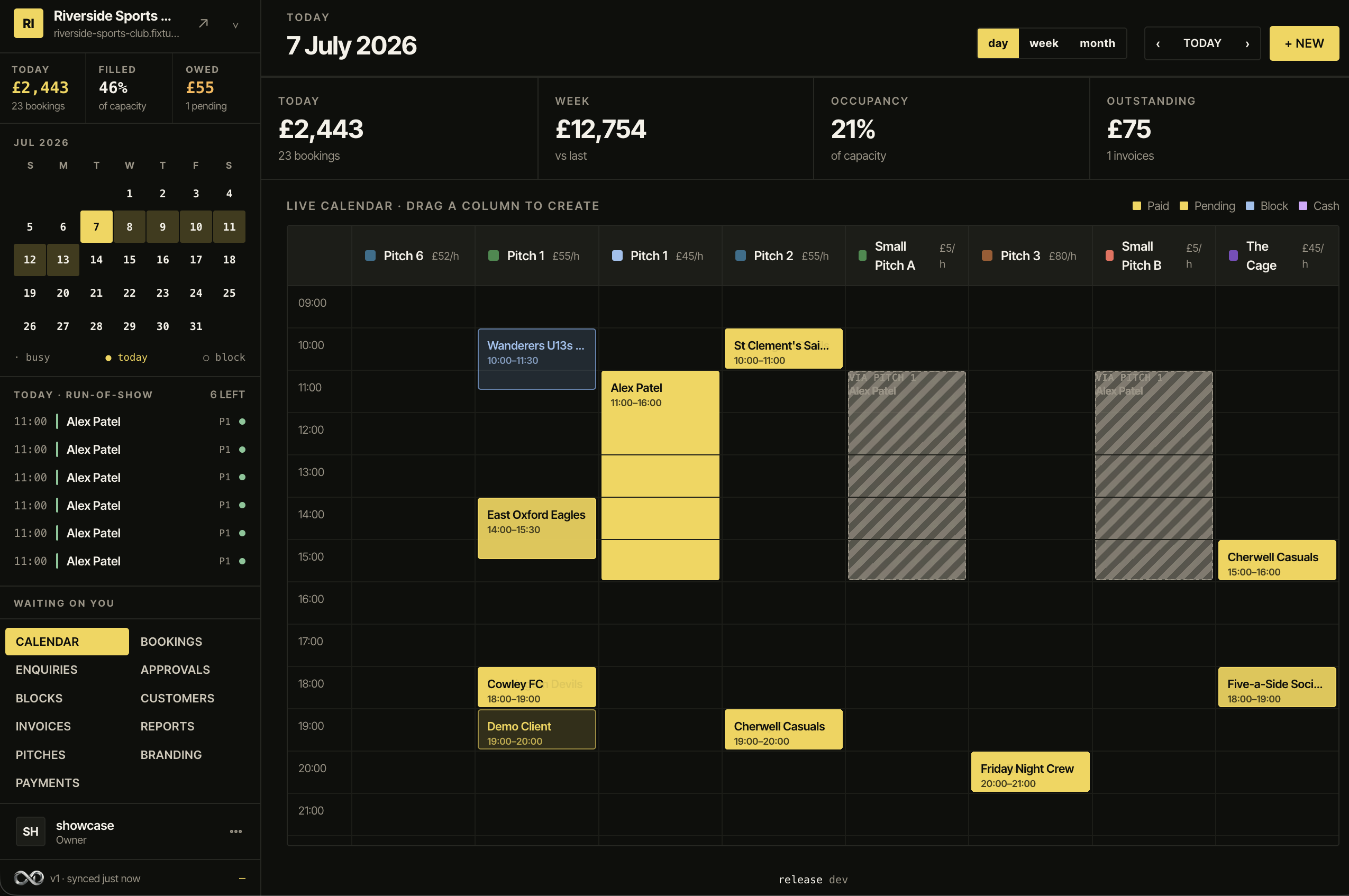Click the Pending legend swatch
The width and height of the screenshot is (1349, 896).
coord(1184,206)
